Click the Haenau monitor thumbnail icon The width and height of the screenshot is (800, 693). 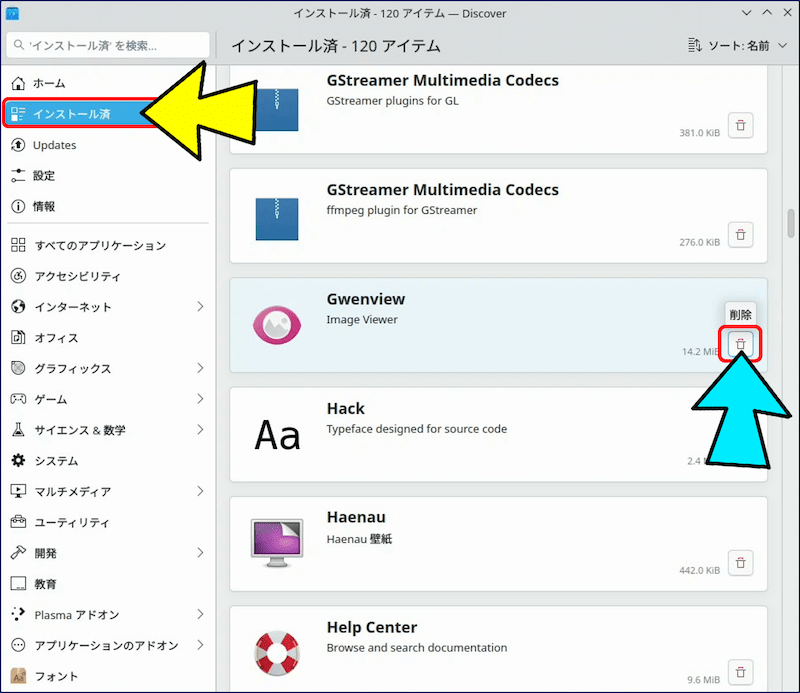point(277,544)
